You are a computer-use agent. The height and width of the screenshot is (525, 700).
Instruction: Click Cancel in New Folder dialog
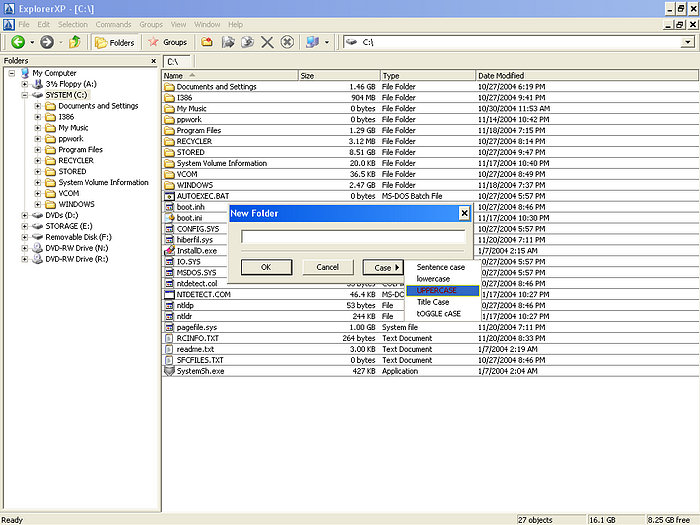(x=328, y=267)
